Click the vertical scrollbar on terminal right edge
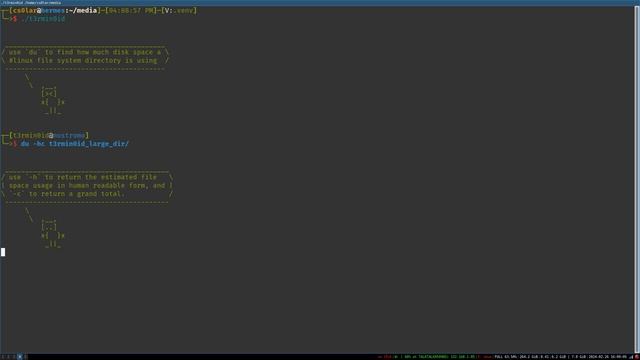 tap(637, 180)
